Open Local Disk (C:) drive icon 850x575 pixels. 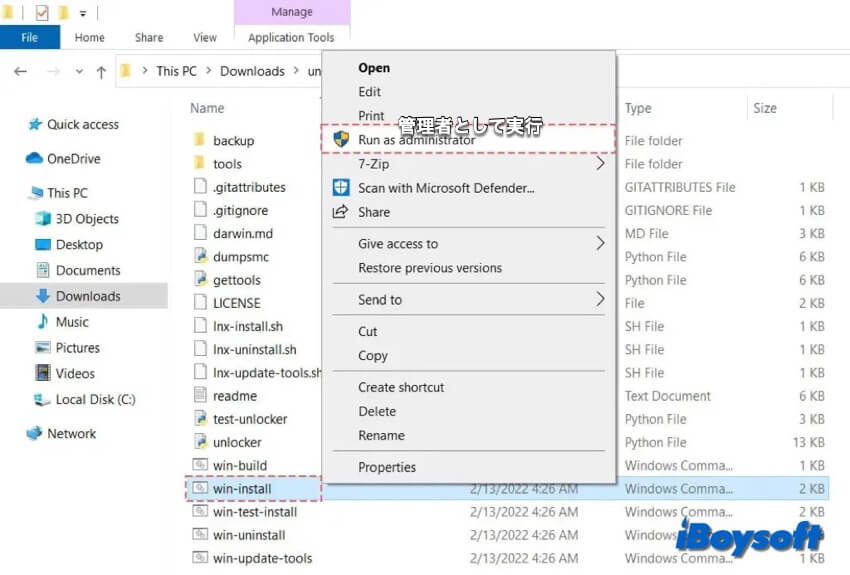(42, 399)
